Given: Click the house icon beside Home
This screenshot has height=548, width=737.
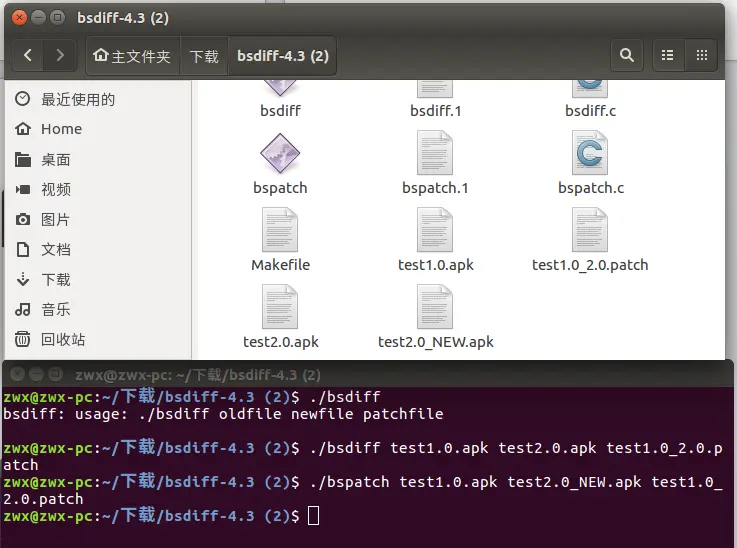Looking at the screenshot, I should click(x=23, y=129).
